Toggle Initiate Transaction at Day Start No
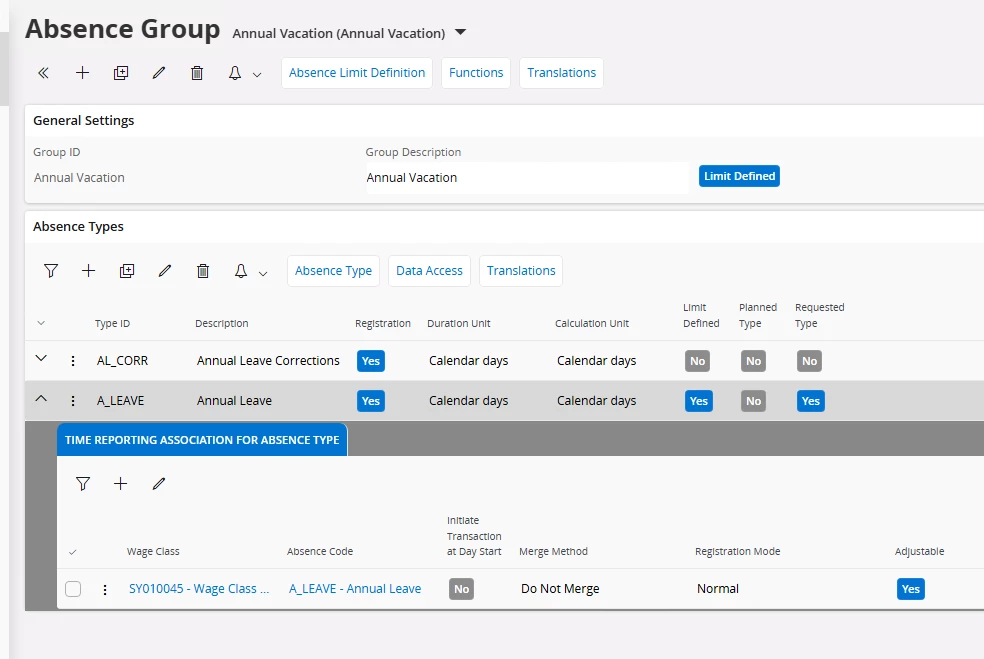This screenshot has width=984, height=659. pyautogui.click(x=461, y=589)
